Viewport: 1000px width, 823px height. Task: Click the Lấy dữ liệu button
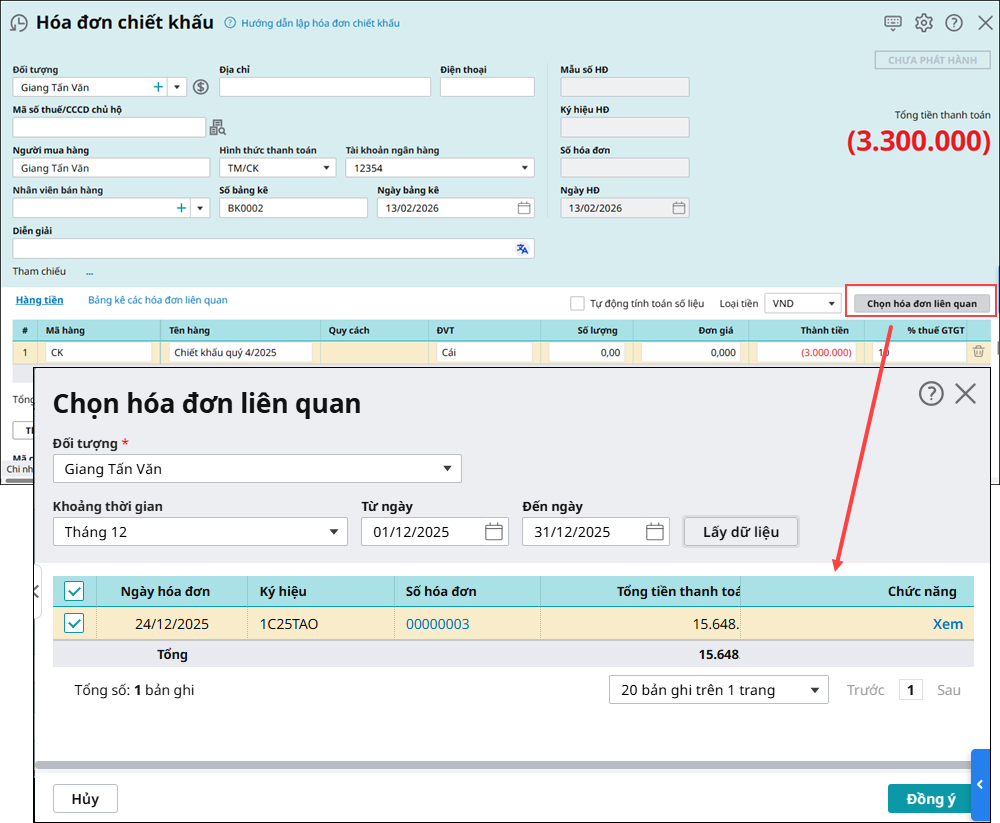pos(740,532)
